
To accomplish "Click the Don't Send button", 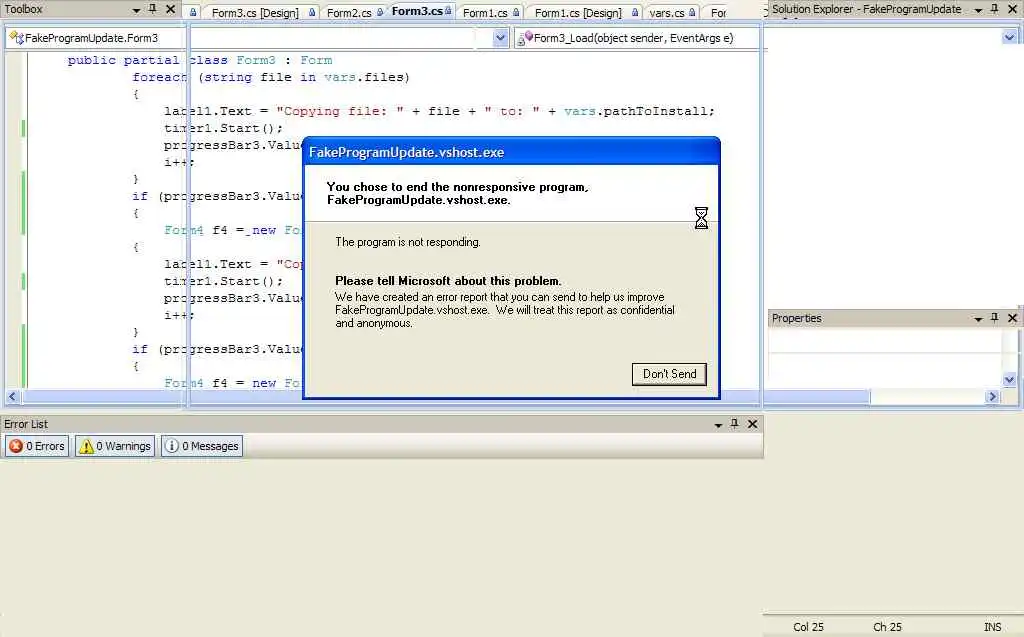I will coord(669,374).
